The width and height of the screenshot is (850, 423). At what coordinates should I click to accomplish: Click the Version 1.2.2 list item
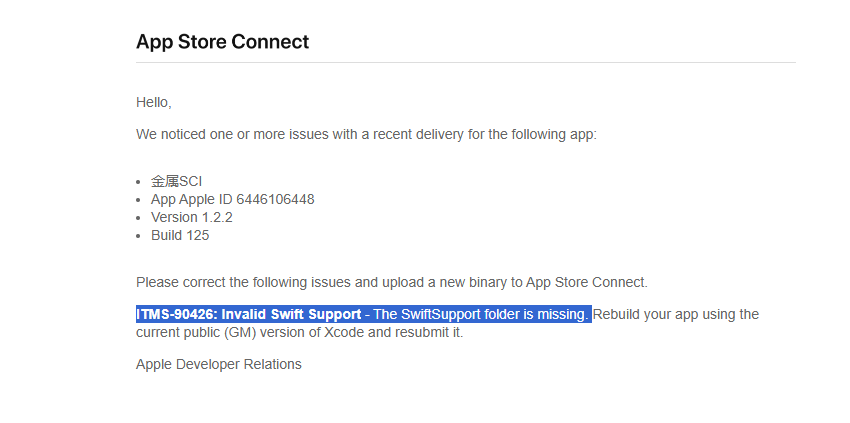click(x=192, y=217)
